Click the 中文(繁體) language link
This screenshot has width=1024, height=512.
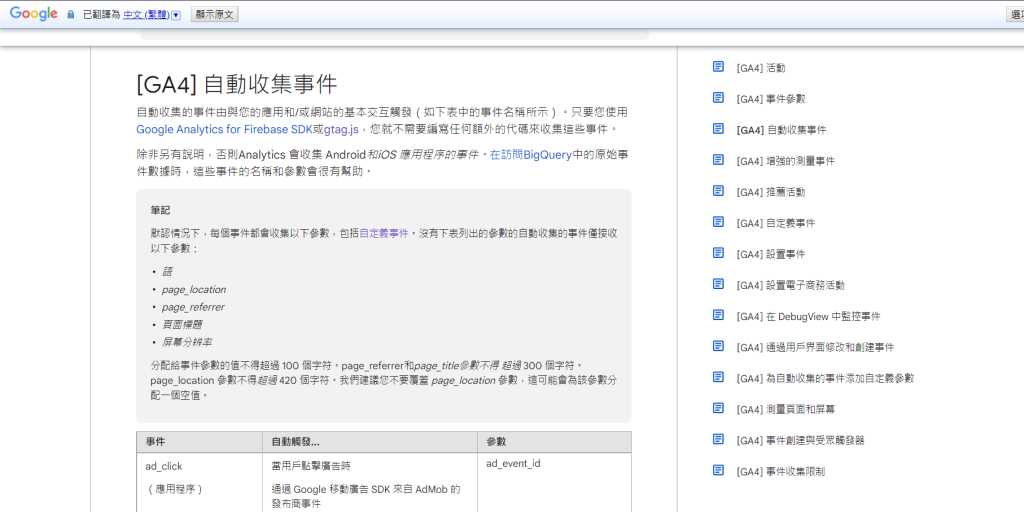[x=146, y=14]
